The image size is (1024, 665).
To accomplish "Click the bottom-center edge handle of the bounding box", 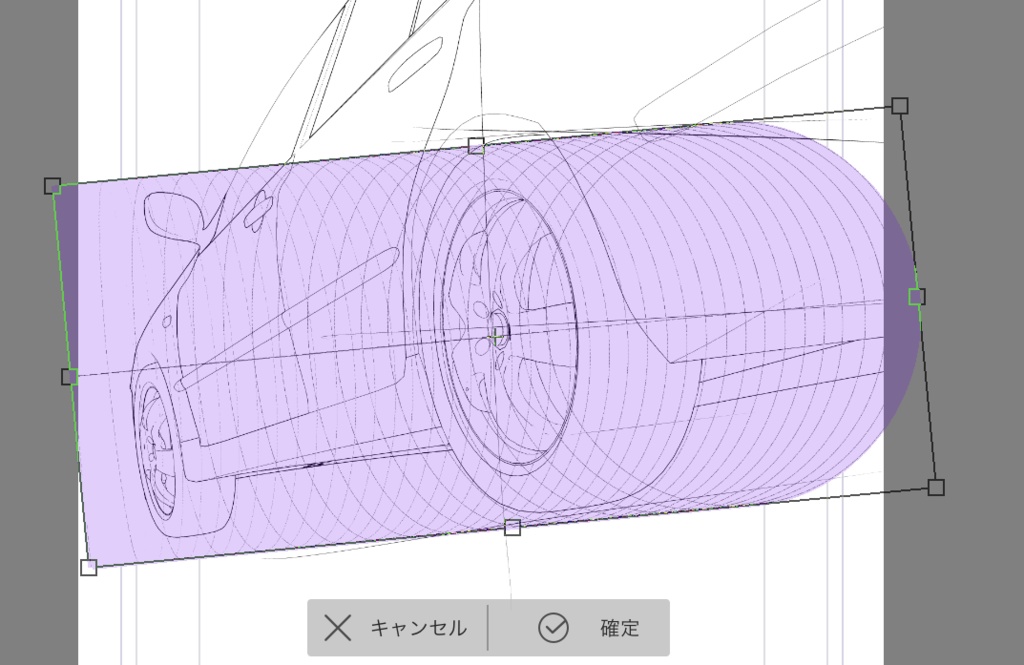I will tap(513, 527).
